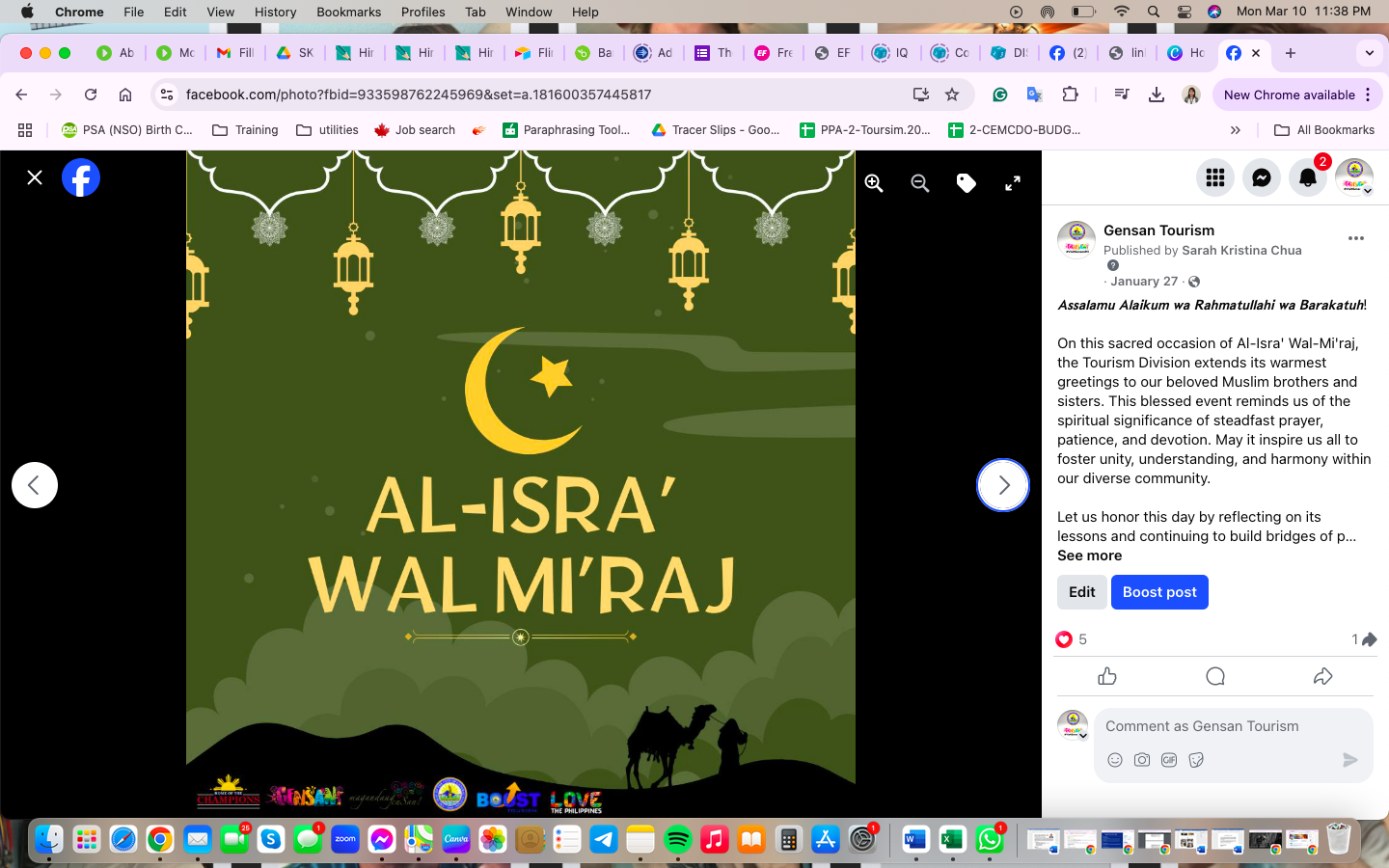Open the tab groups apps grid
1389x868 pixels.
[25, 130]
